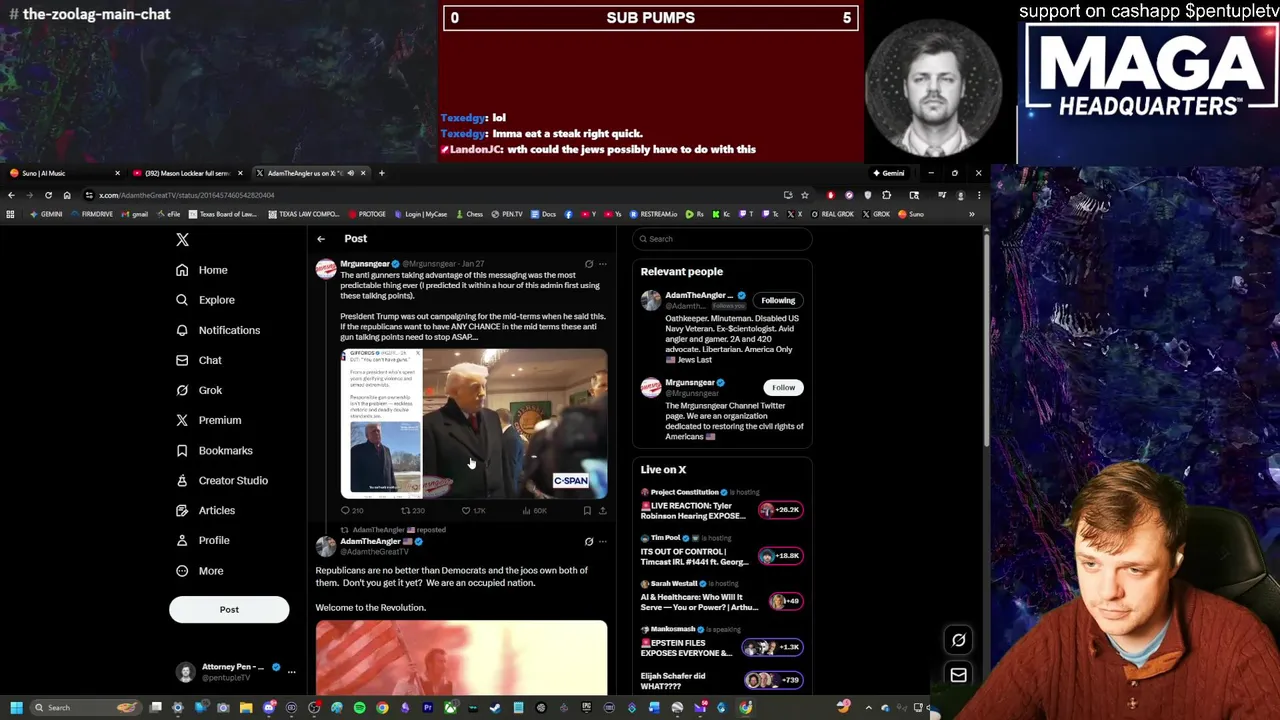Open Chat in X sidebar

pyautogui.click(x=198, y=360)
